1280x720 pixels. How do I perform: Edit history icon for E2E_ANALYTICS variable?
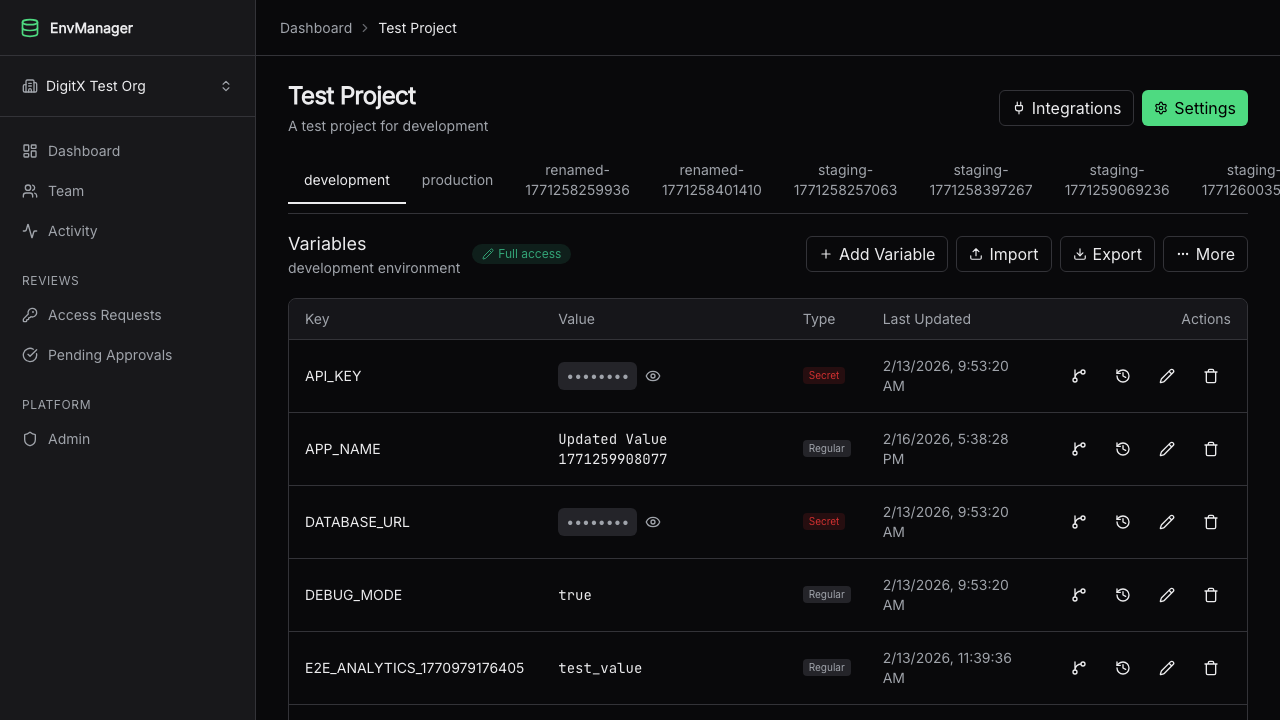click(x=1123, y=668)
